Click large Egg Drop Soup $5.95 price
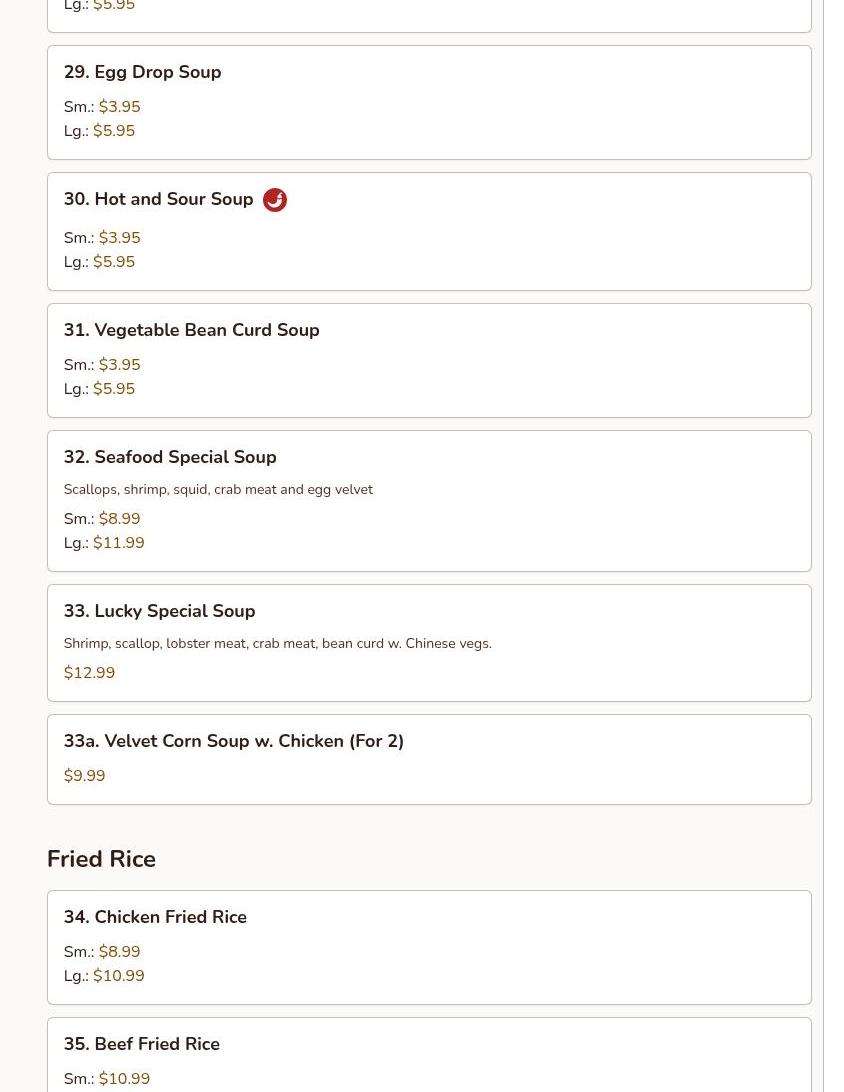 (114, 131)
